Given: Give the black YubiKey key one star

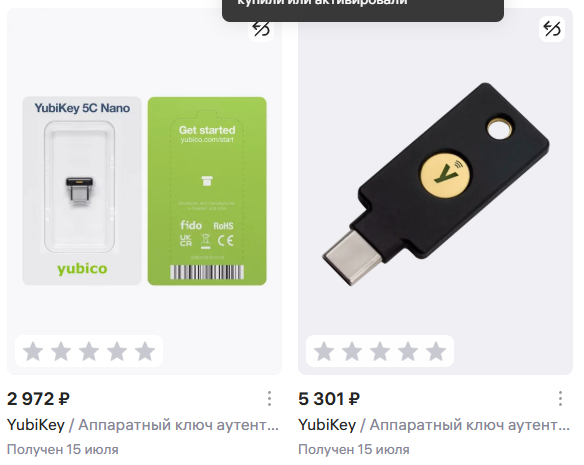Looking at the screenshot, I should (324, 351).
